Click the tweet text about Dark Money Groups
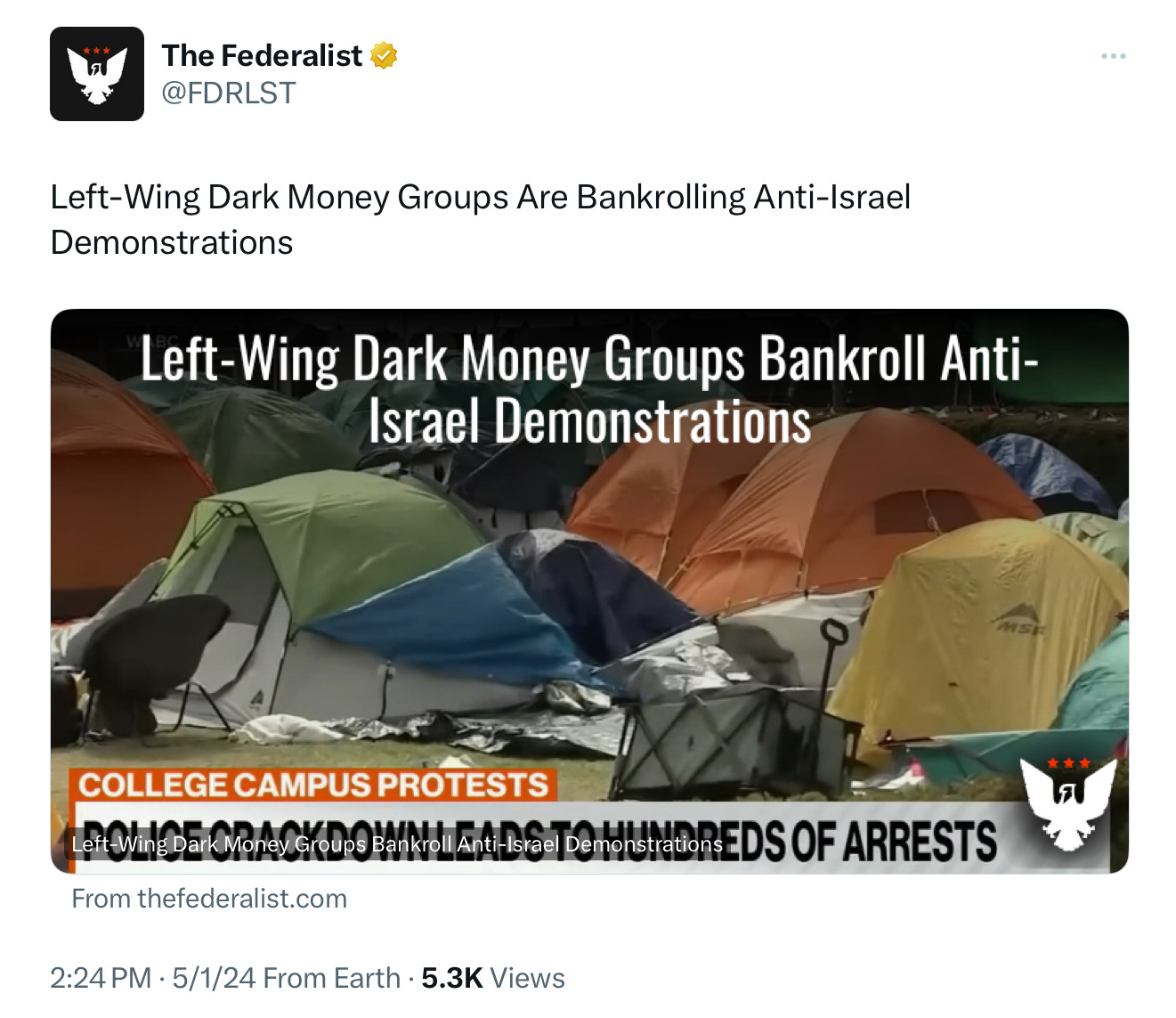 pos(481,219)
